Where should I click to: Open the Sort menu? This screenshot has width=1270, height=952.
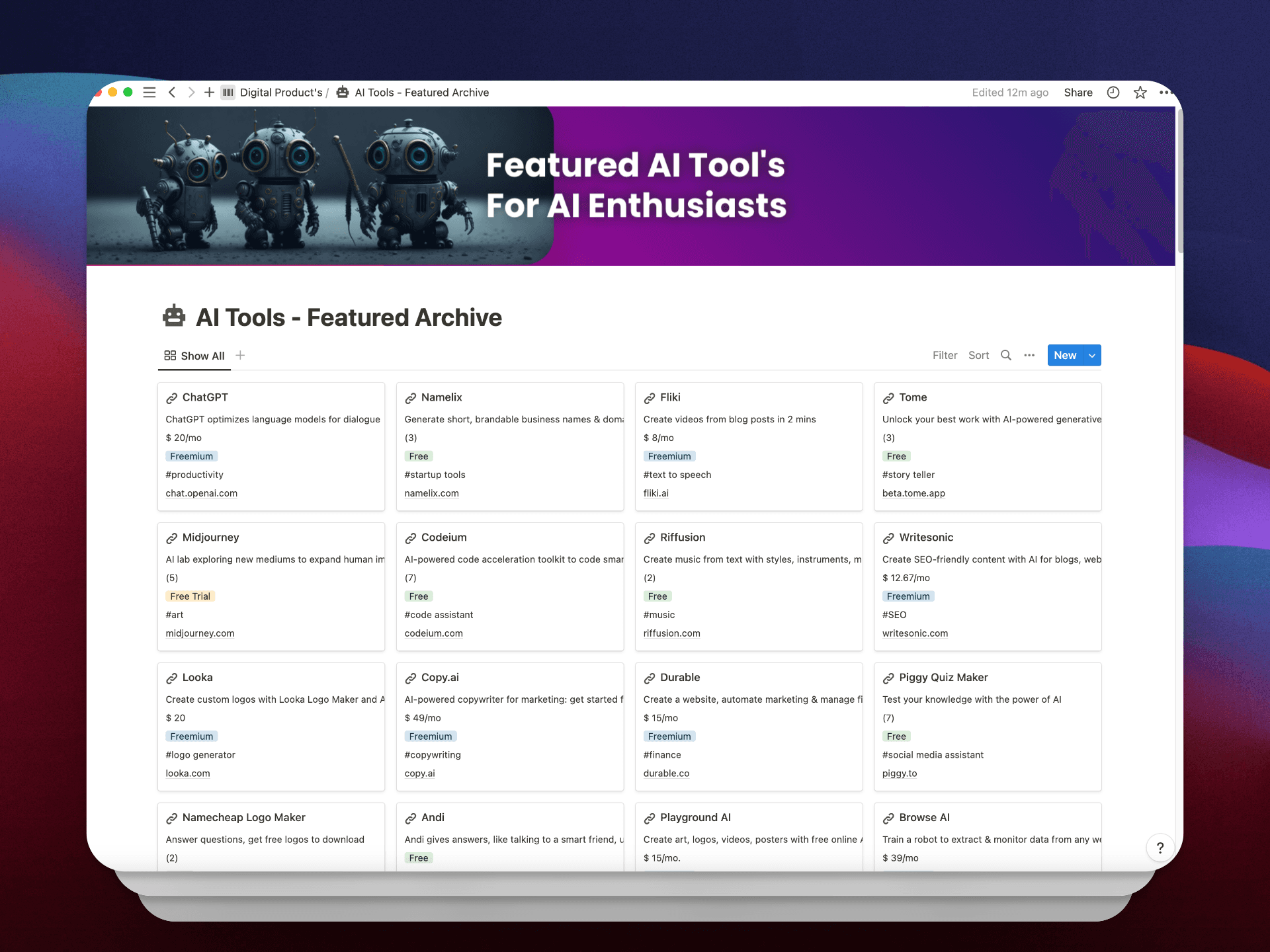pyautogui.click(x=978, y=355)
